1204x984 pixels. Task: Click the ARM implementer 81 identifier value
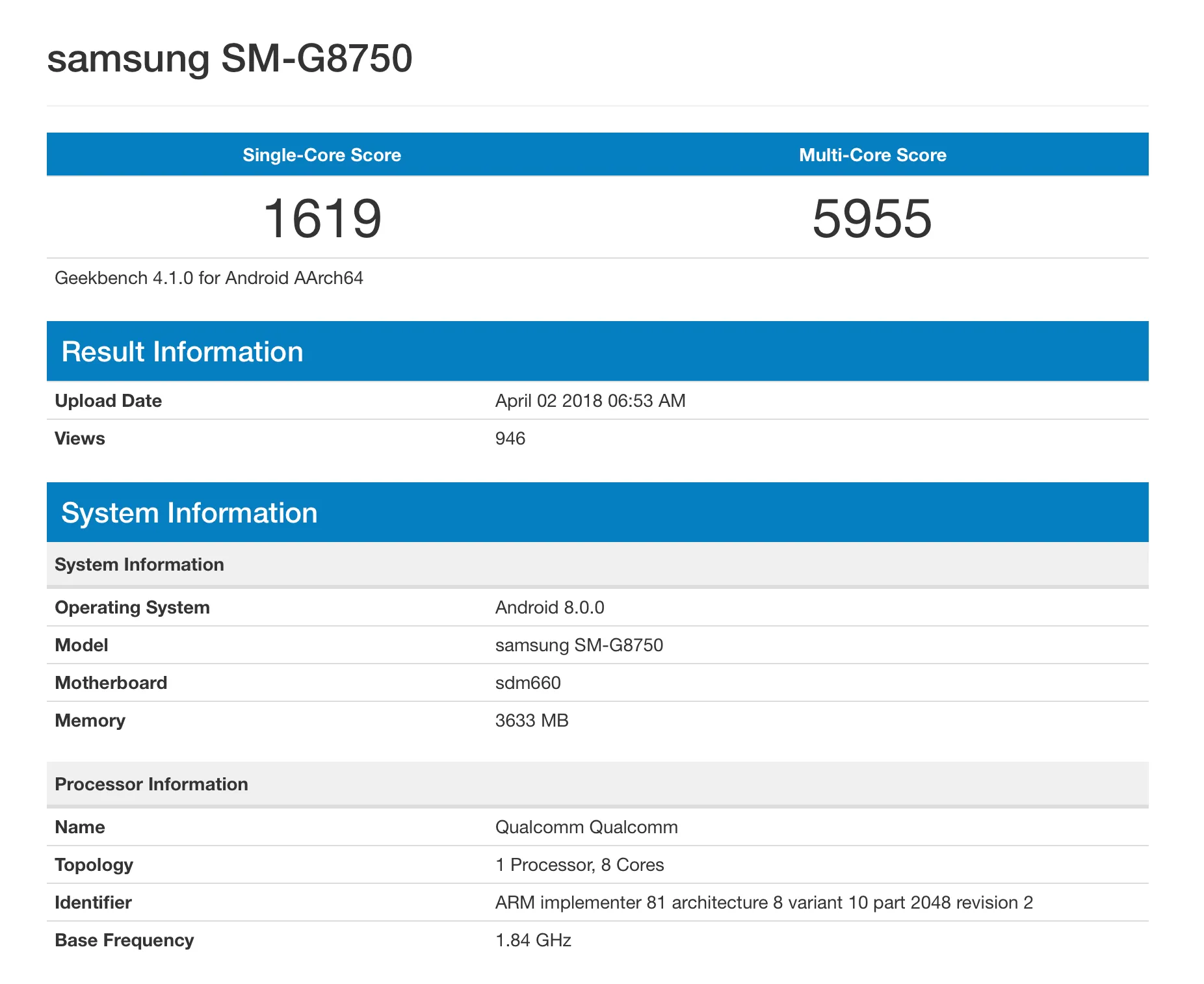[764, 902]
